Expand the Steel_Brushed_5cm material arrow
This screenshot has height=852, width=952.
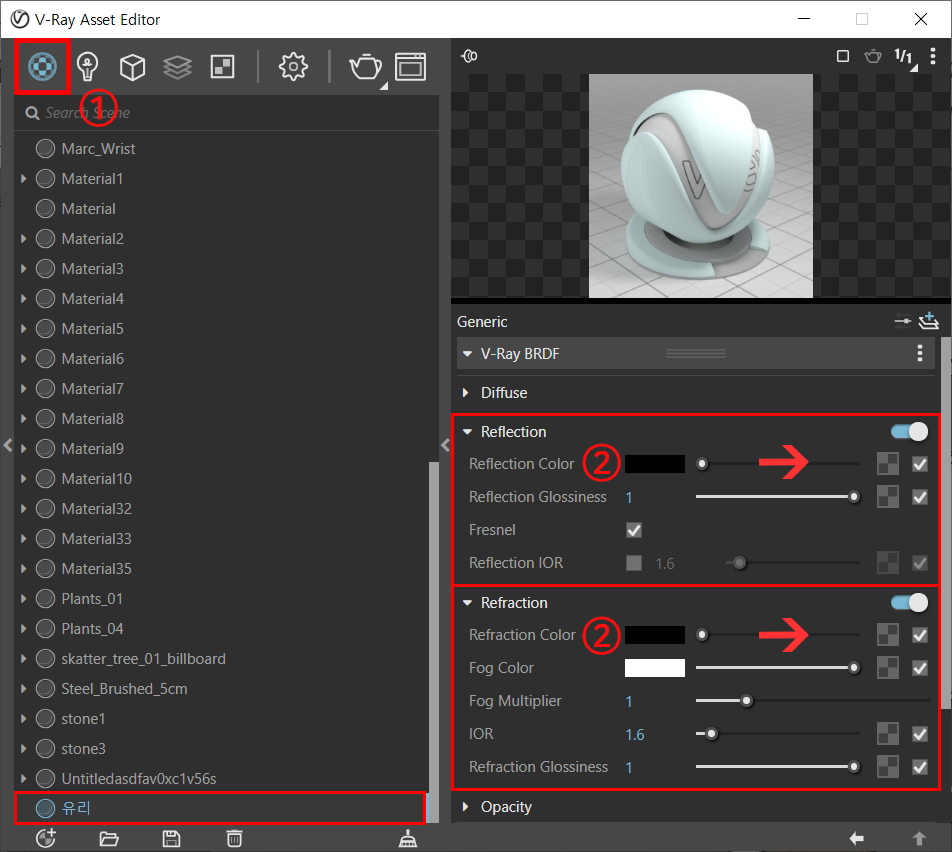tap(24, 689)
